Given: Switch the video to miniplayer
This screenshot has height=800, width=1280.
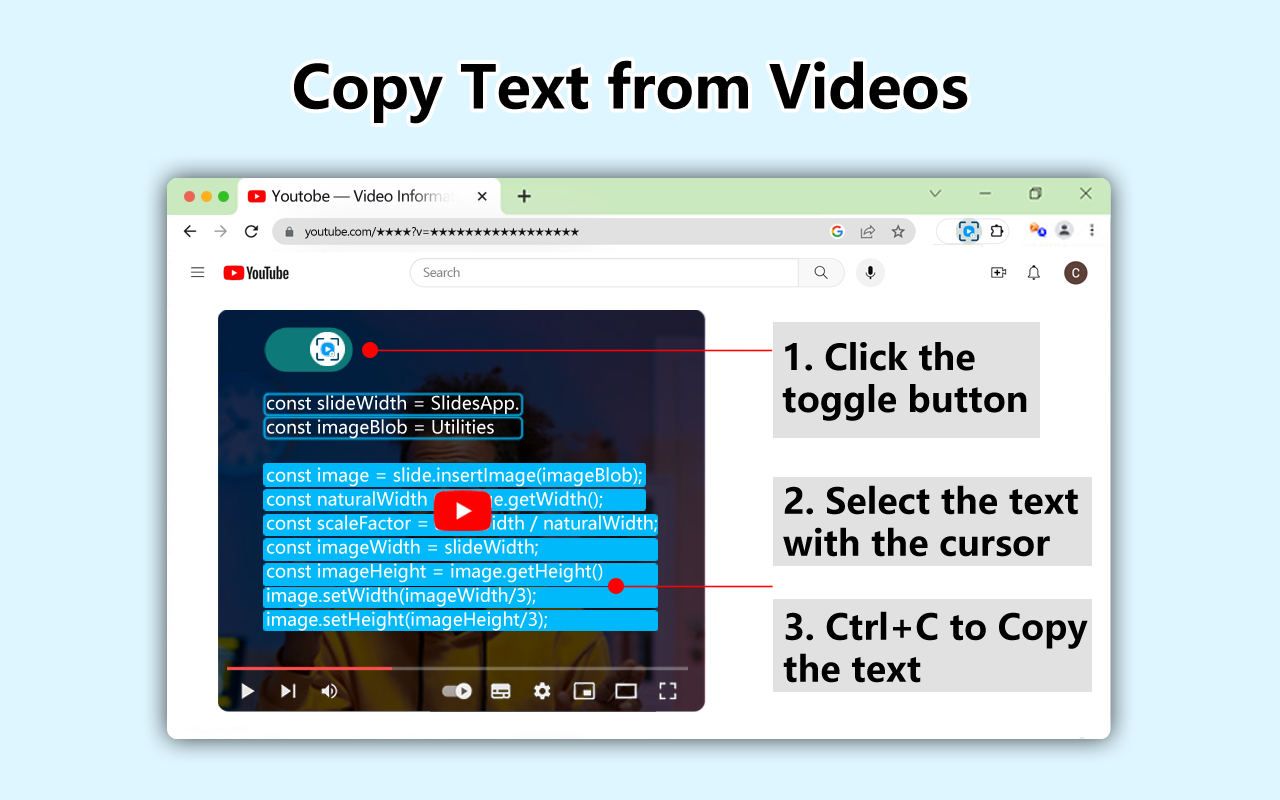Looking at the screenshot, I should 584,691.
